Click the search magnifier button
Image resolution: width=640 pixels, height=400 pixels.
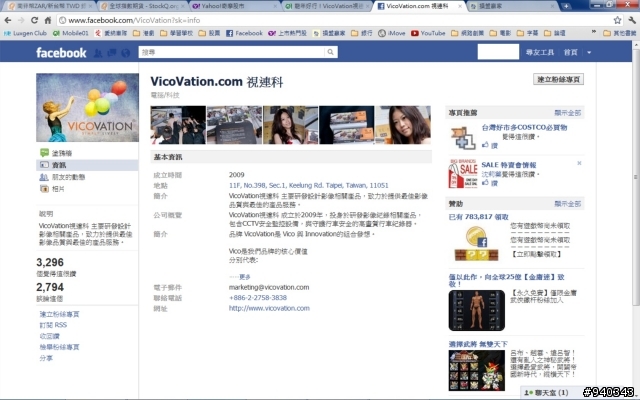330,52
